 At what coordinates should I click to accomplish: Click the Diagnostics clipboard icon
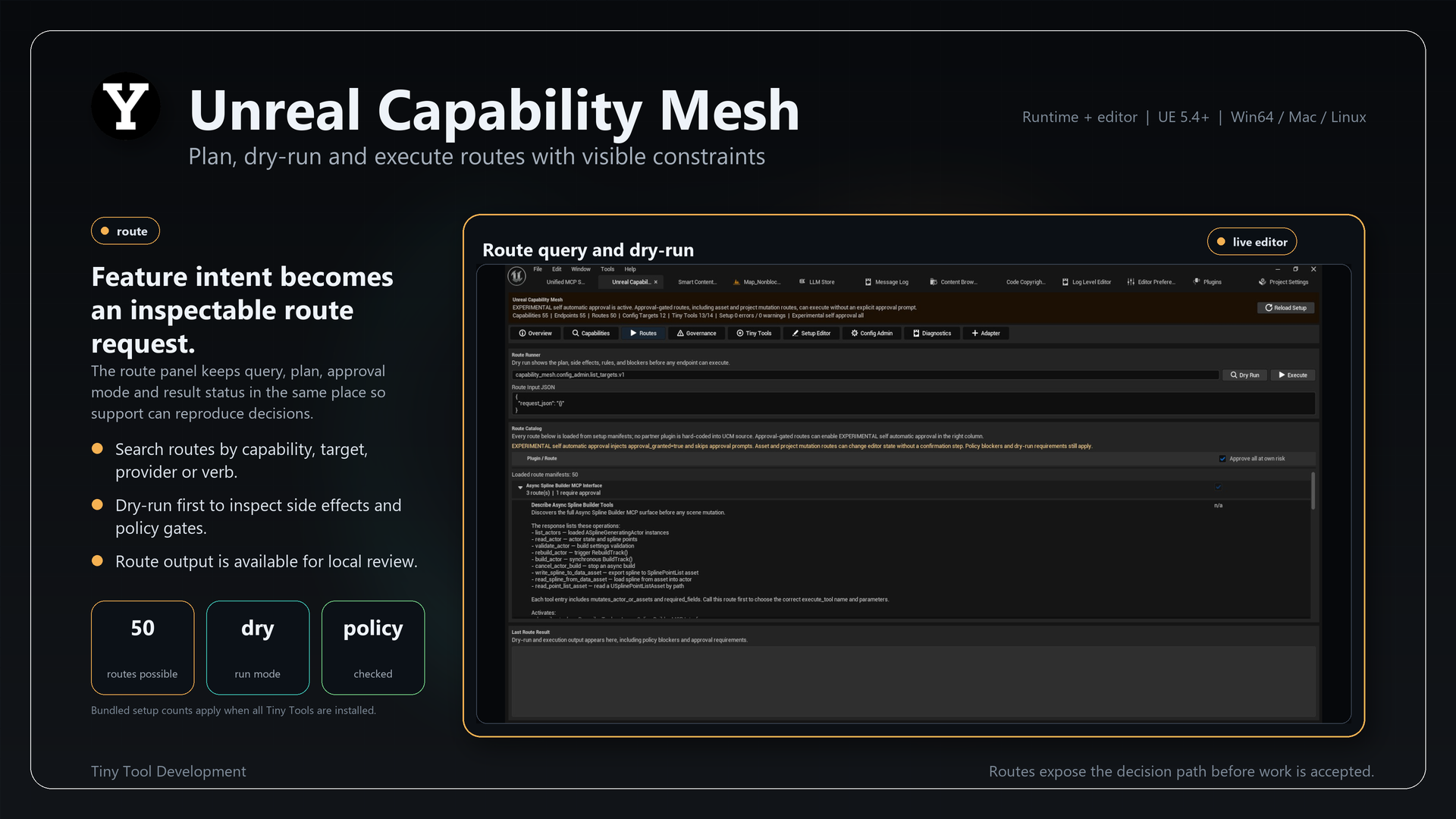[x=916, y=334]
